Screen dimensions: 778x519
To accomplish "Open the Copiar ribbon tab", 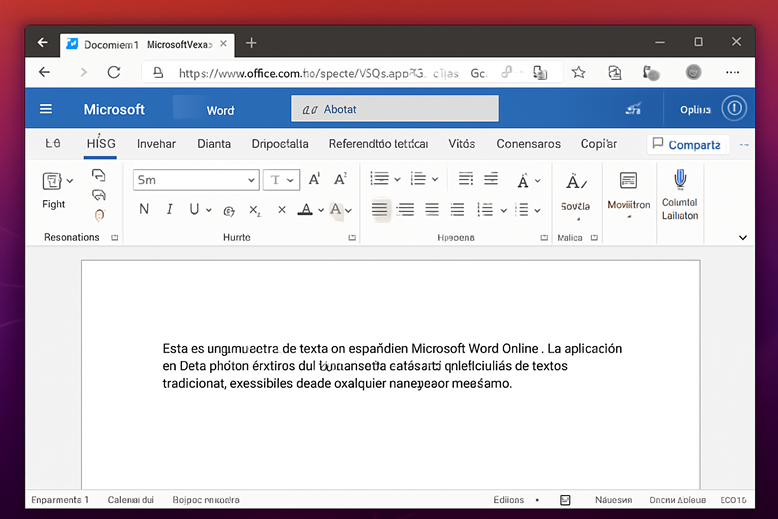I will tap(599, 144).
